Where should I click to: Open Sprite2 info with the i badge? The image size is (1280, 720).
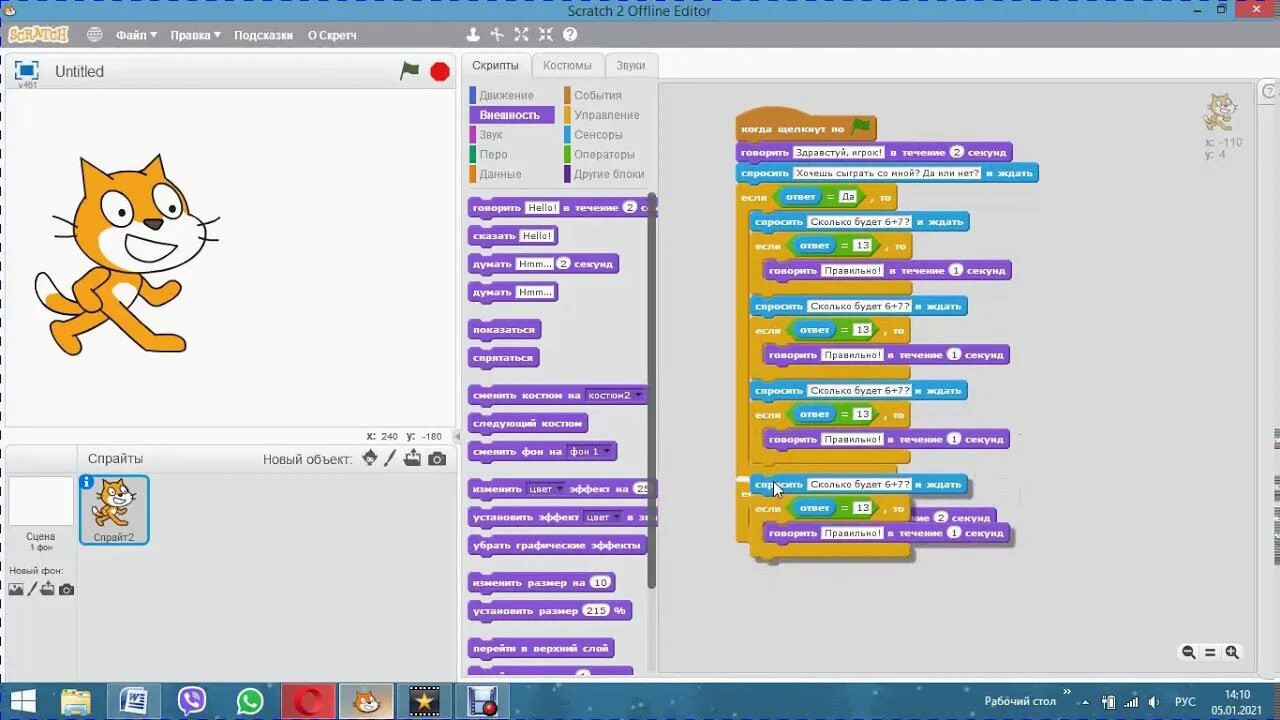(x=87, y=482)
